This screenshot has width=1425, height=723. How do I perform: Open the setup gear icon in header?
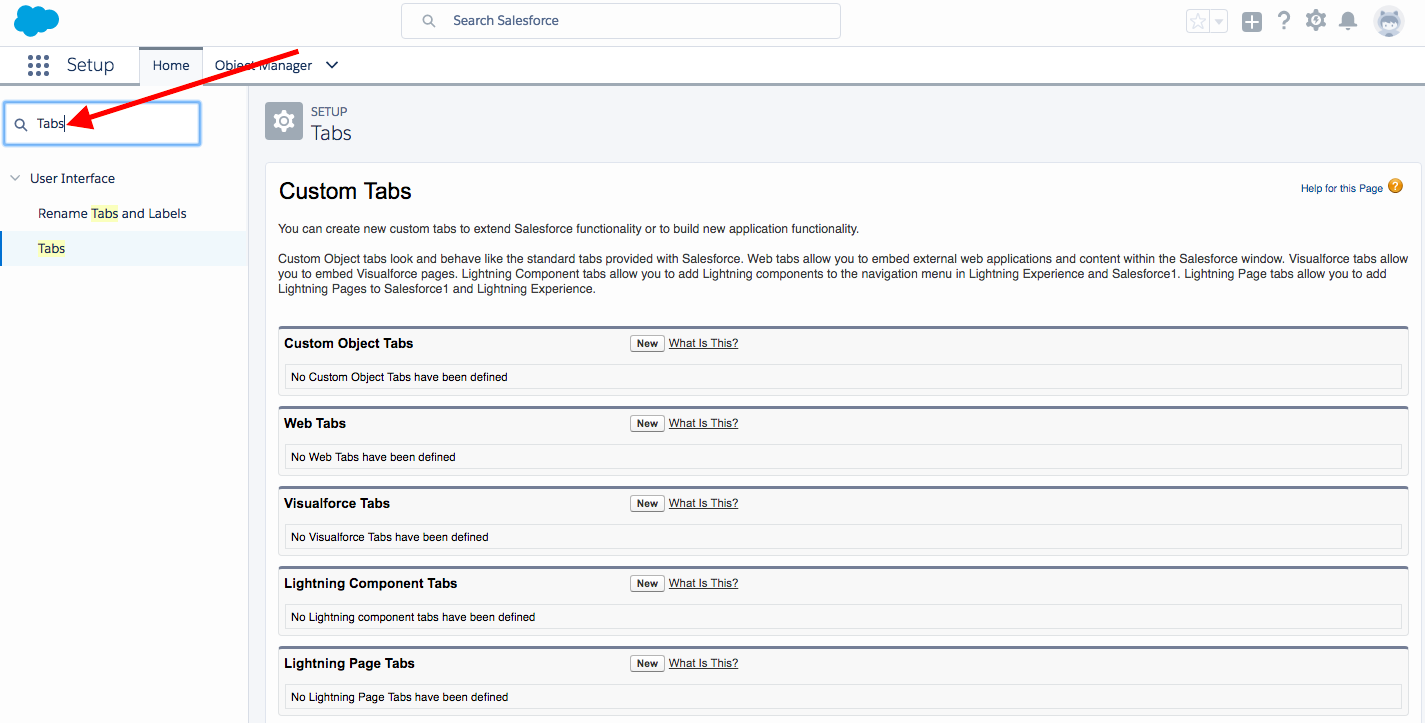(1316, 20)
